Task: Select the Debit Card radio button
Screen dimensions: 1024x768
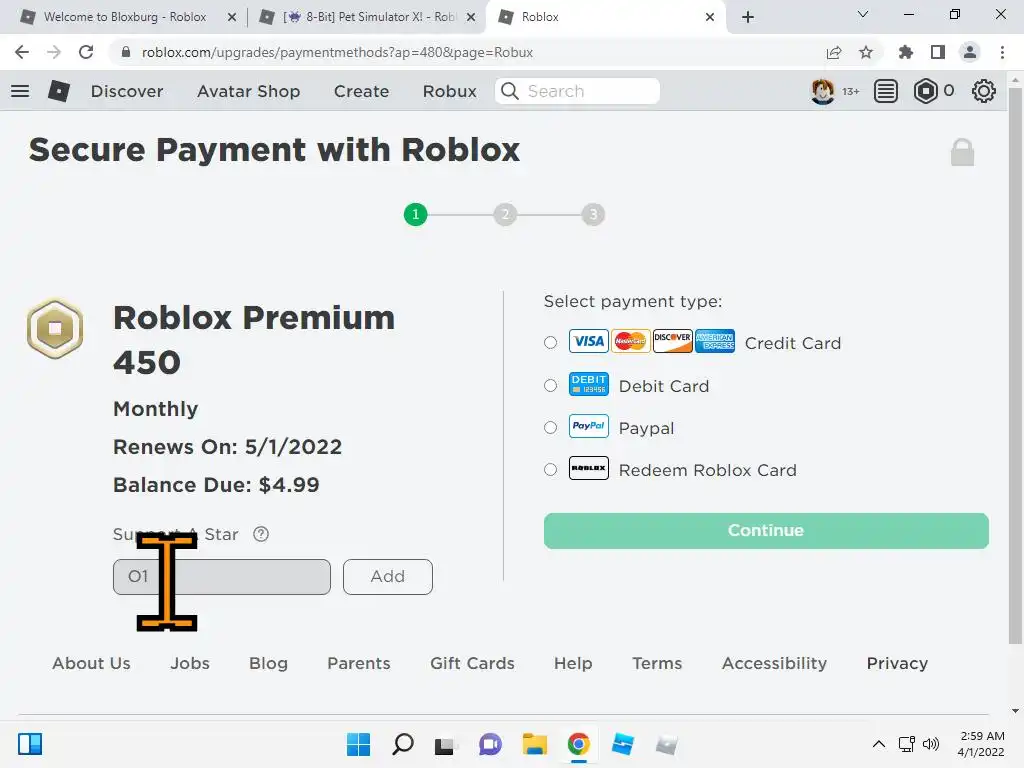Action: [x=551, y=385]
